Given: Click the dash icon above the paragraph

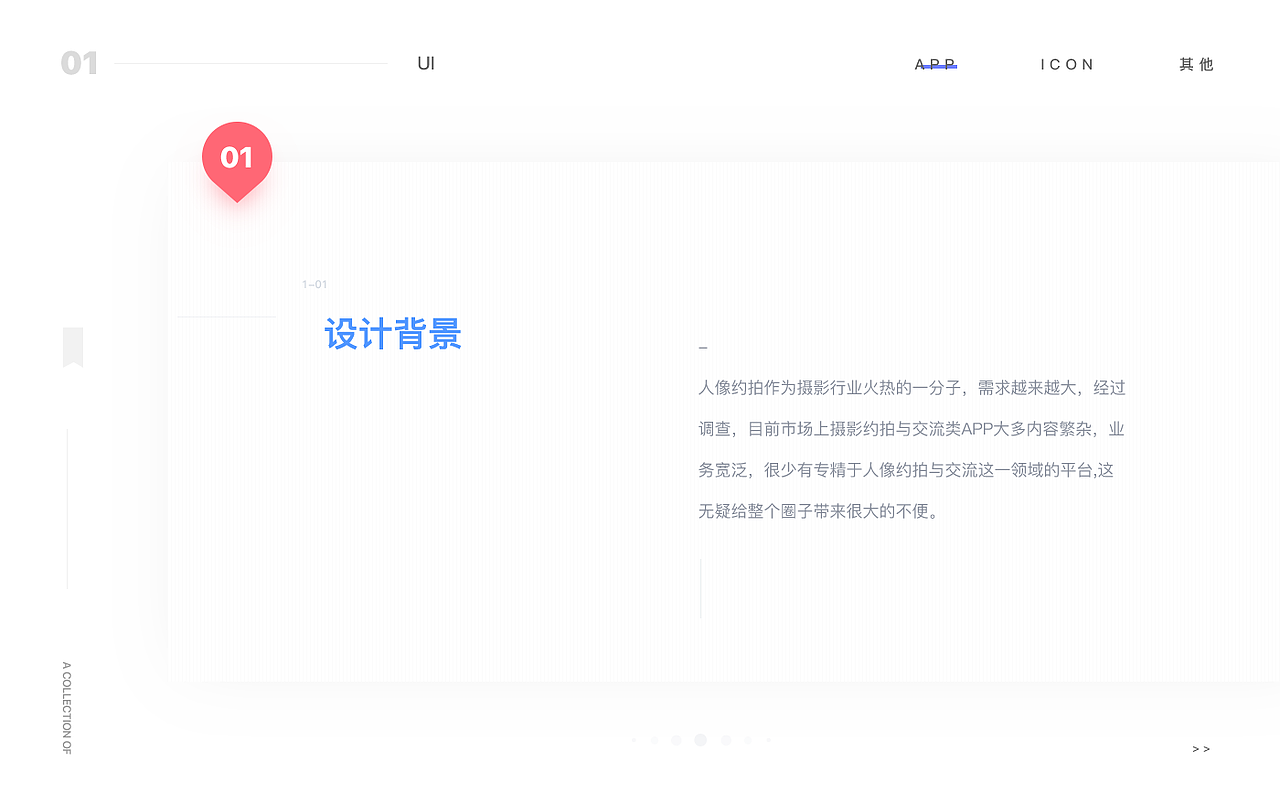Looking at the screenshot, I should [703, 347].
